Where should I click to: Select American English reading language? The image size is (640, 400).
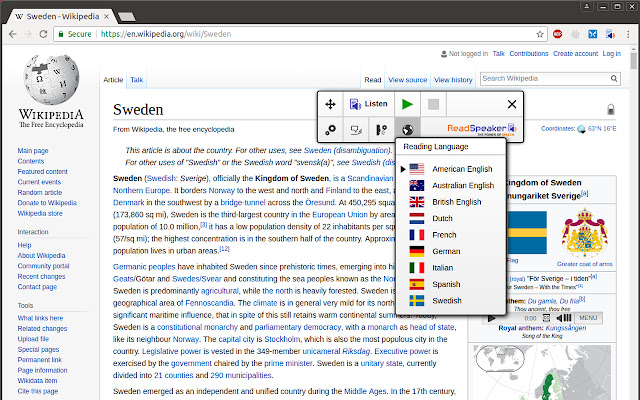[x=461, y=170]
